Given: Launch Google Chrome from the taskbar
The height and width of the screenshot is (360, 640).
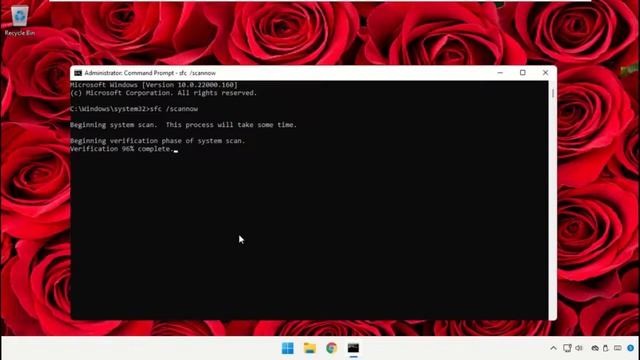Looking at the screenshot, I should click(x=331, y=348).
